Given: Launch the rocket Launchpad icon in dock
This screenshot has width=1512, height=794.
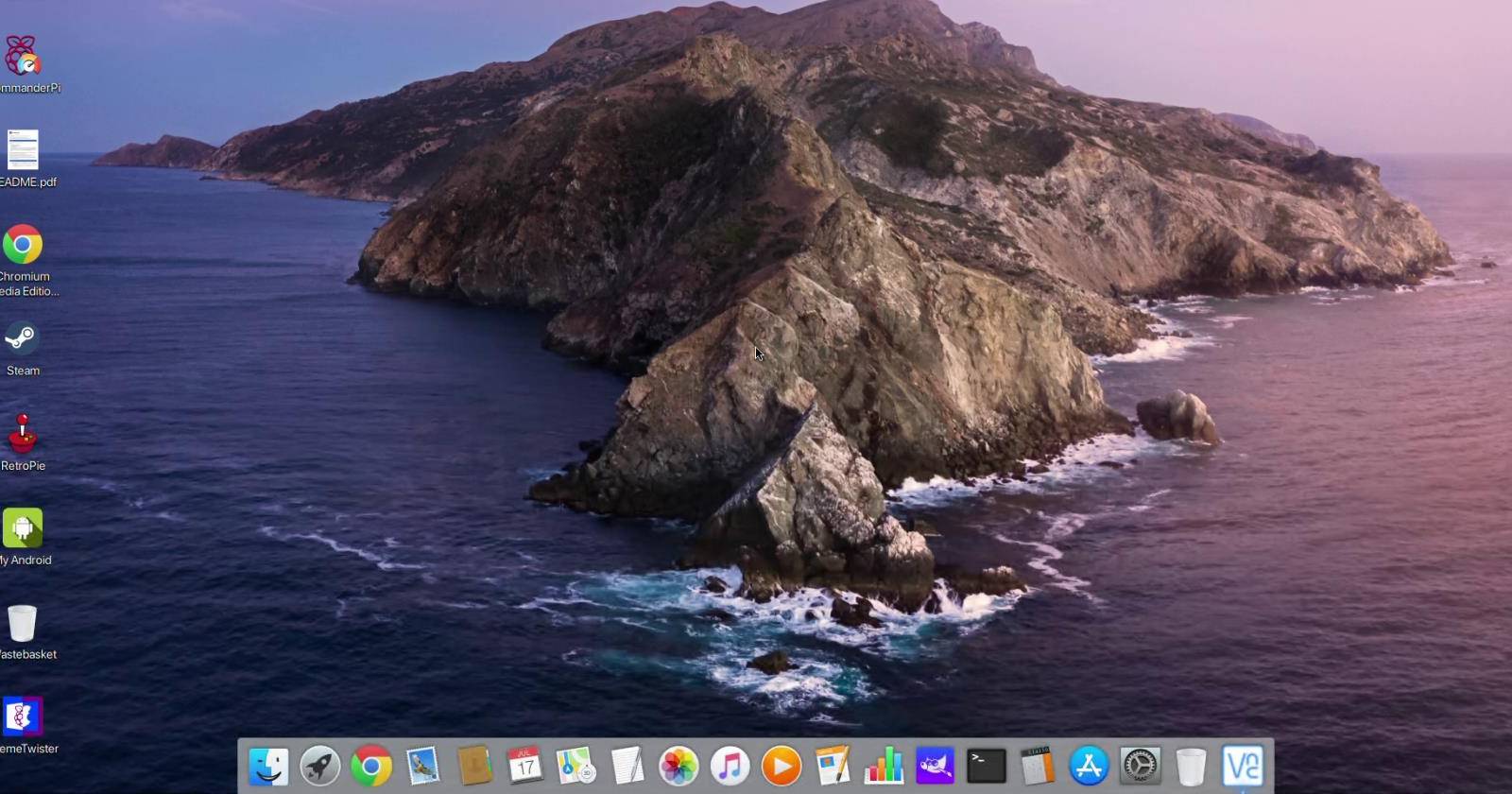Looking at the screenshot, I should pos(320,766).
